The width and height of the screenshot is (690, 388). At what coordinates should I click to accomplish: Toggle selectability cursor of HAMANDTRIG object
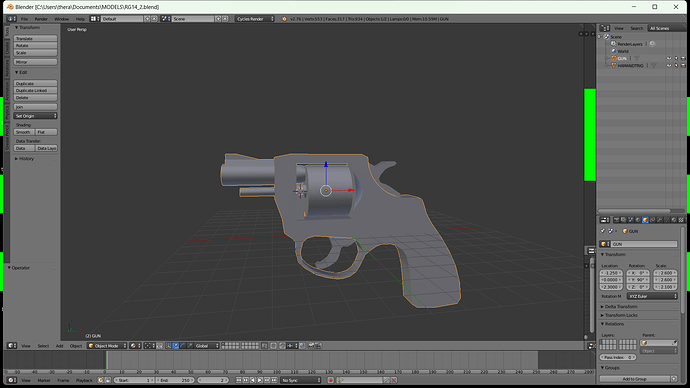point(676,66)
